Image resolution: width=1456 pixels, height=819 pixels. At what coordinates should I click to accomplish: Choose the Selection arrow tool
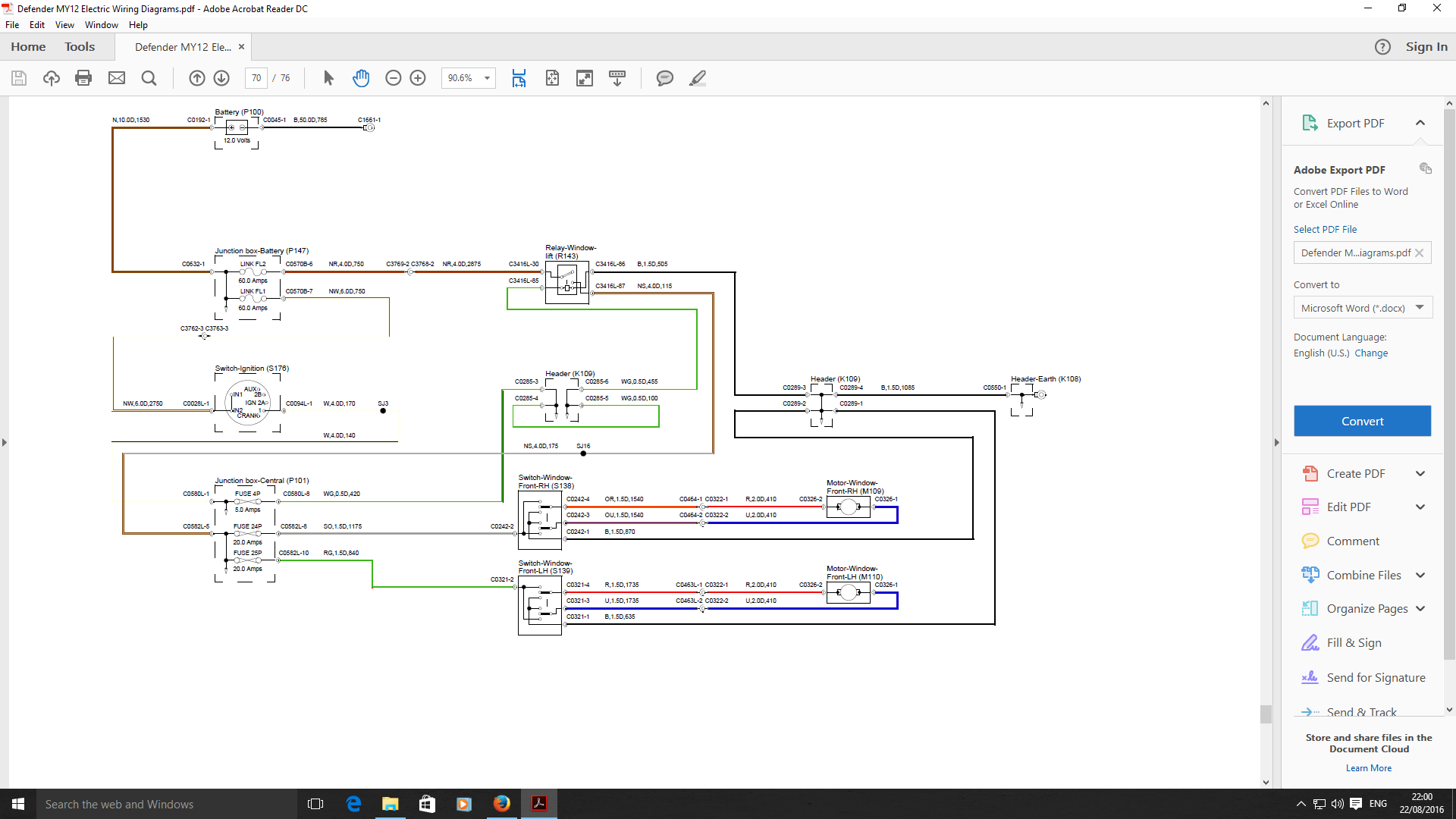click(328, 78)
